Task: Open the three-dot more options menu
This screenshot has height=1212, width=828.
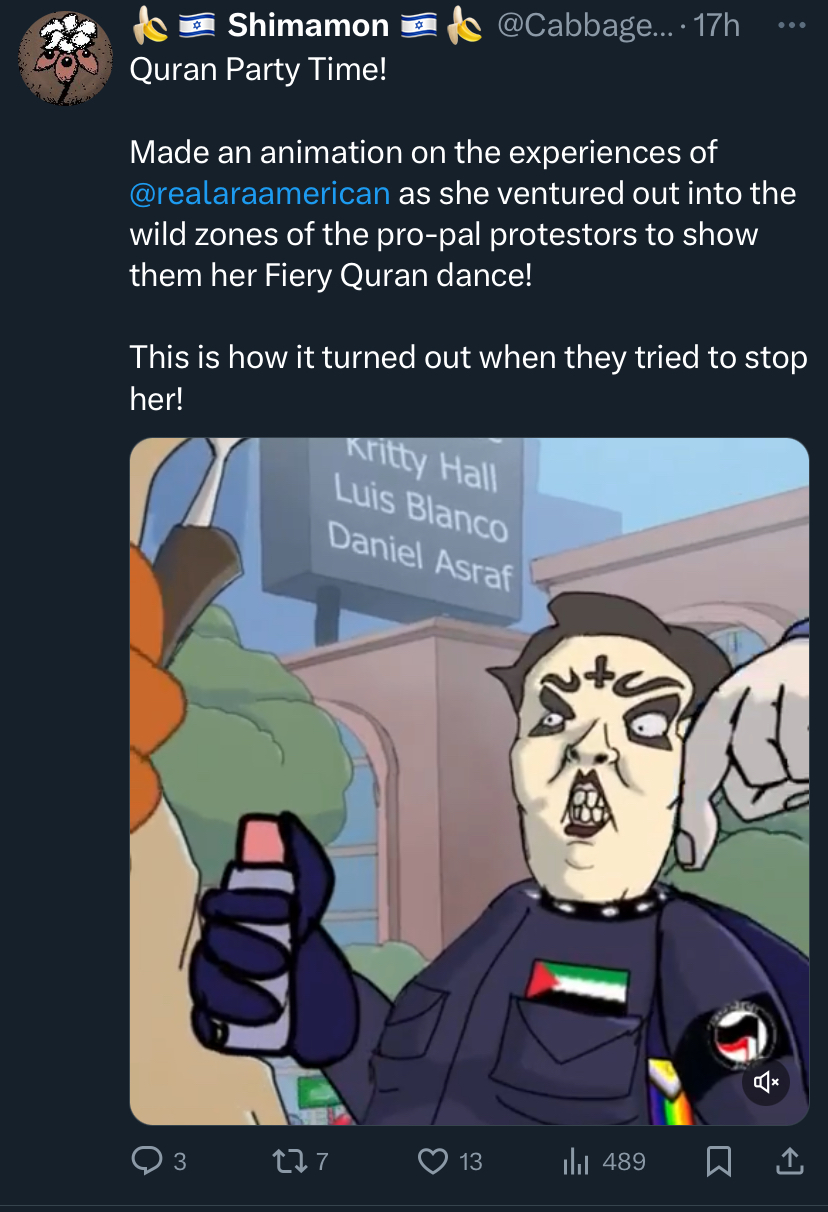Action: click(791, 25)
